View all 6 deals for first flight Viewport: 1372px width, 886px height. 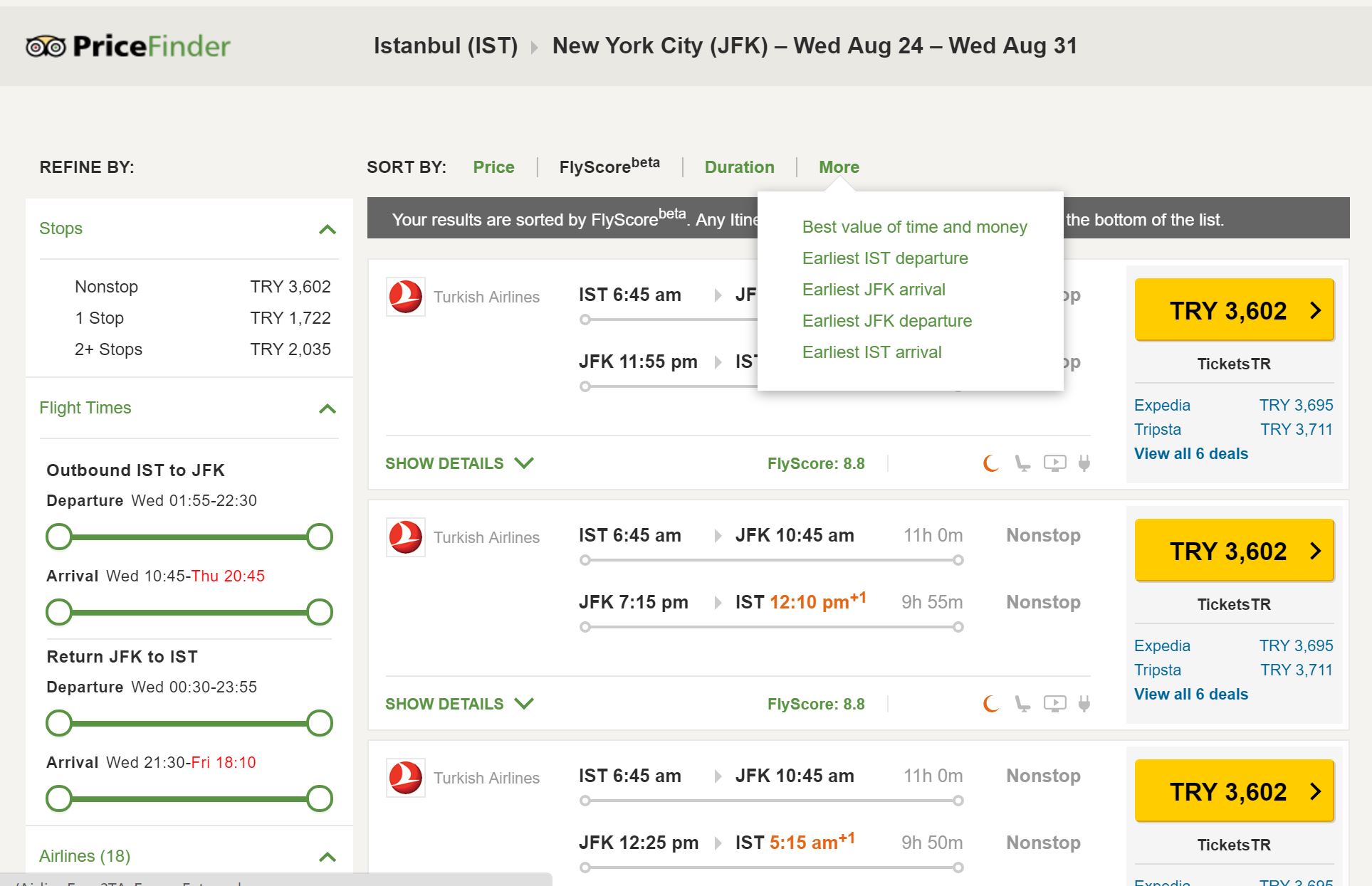tap(1191, 453)
